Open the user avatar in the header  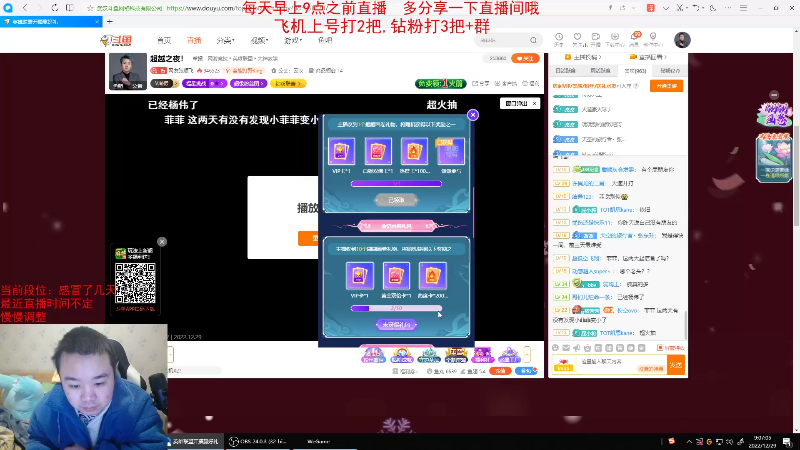[x=682, y=40]
